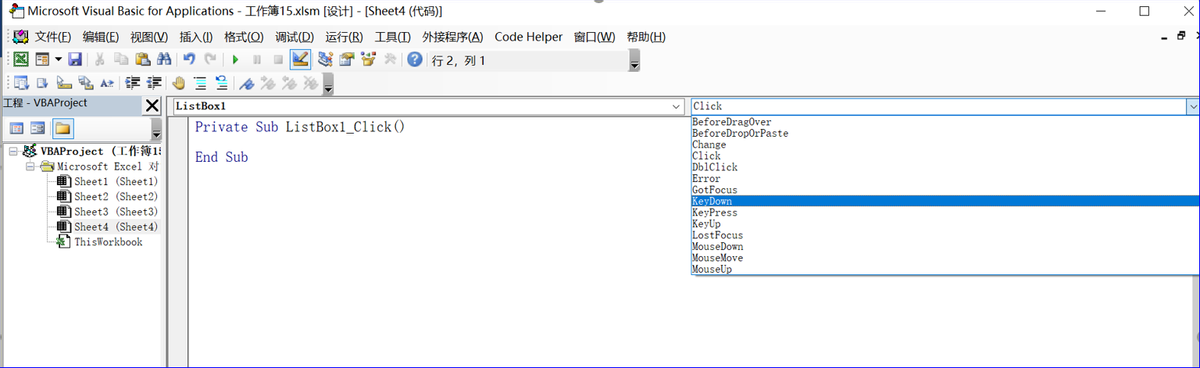Image resolution: width=1200 pixels, height=368 pixels.
Task: Close the Click procedure dropdown arrow
Action: [x=1192, y=106]
